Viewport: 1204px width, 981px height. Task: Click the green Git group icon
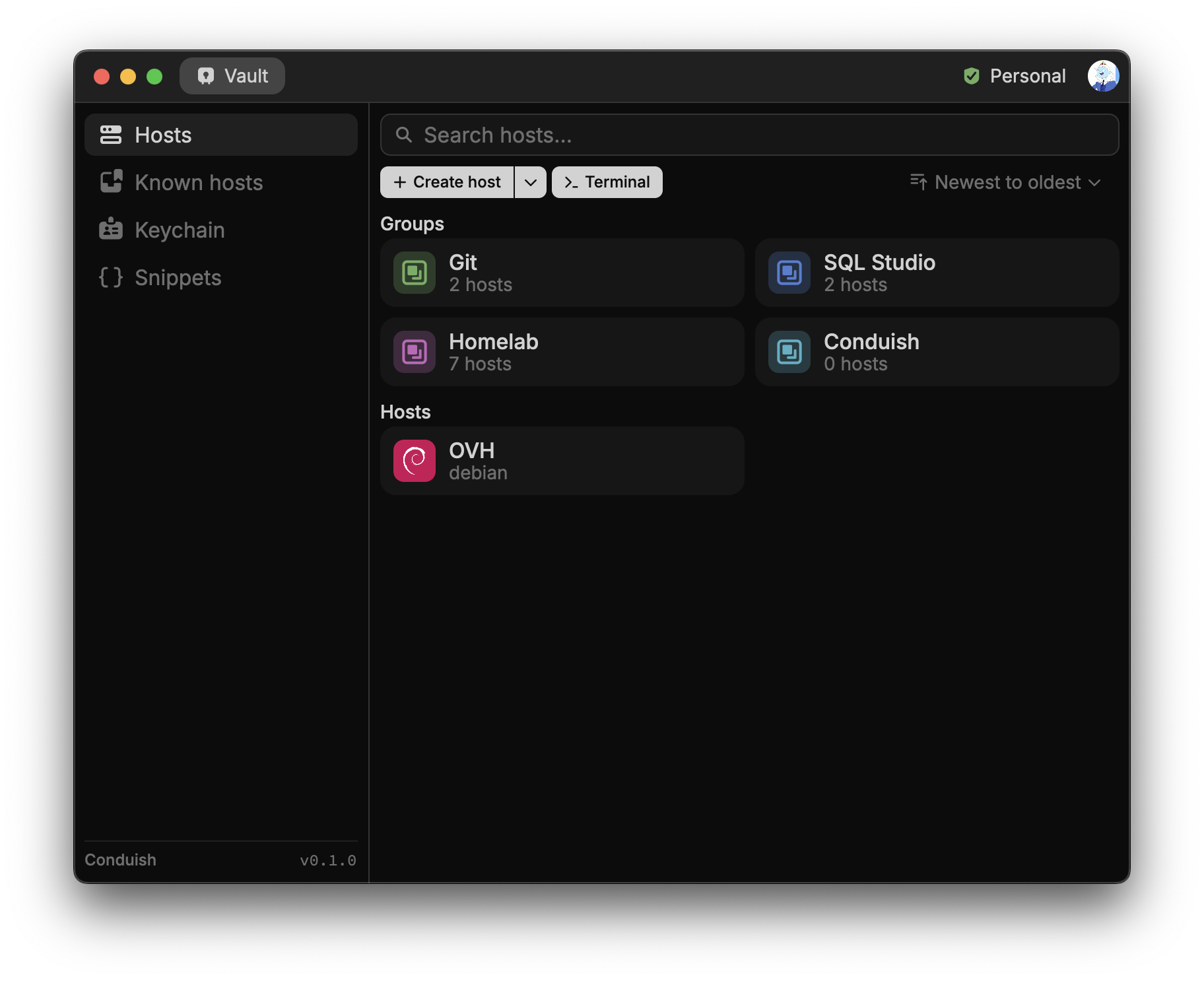pyautogui.click(x=415, y=273)
